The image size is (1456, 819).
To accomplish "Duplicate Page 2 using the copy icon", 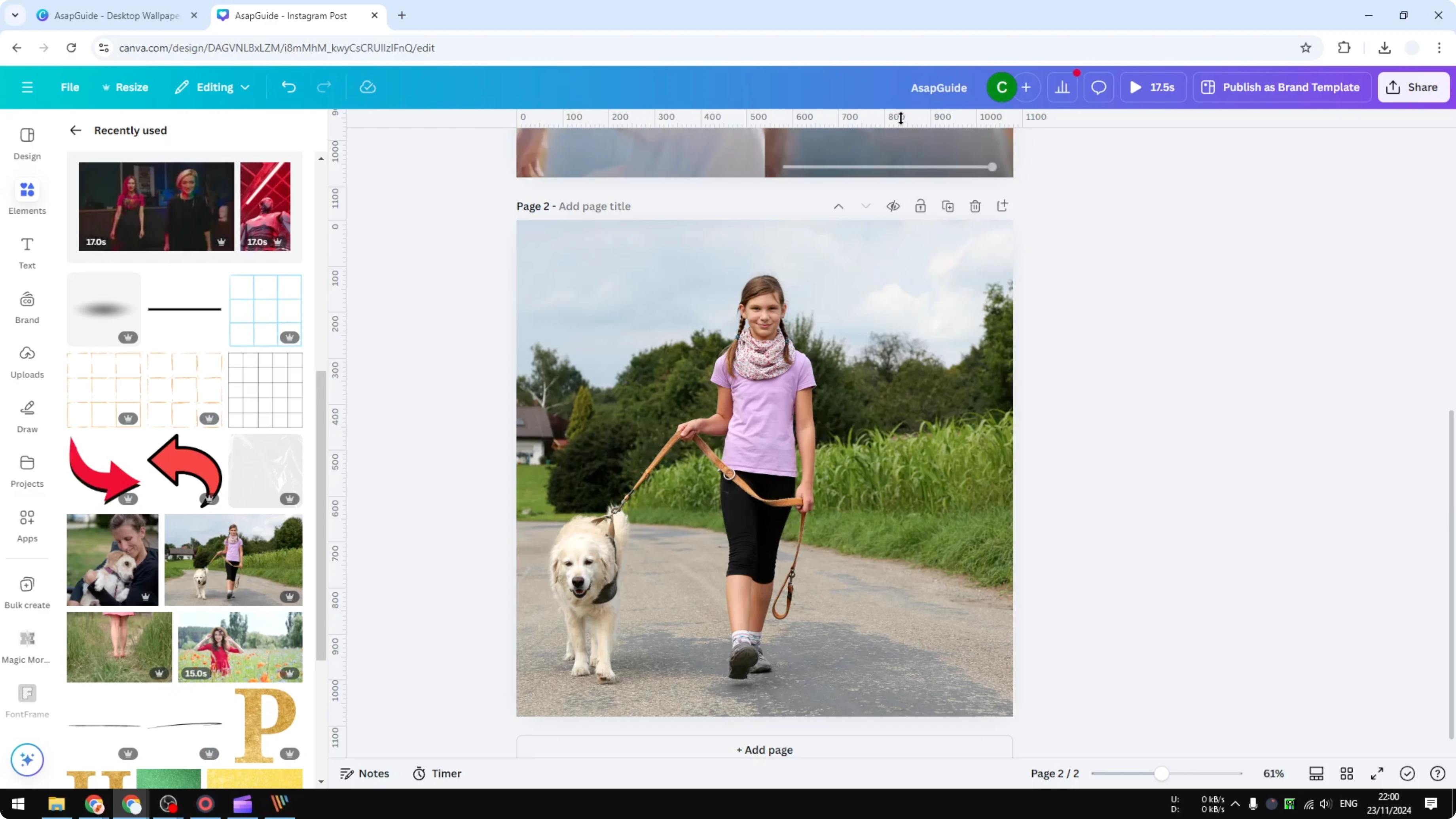I will [x=948, y=206].
